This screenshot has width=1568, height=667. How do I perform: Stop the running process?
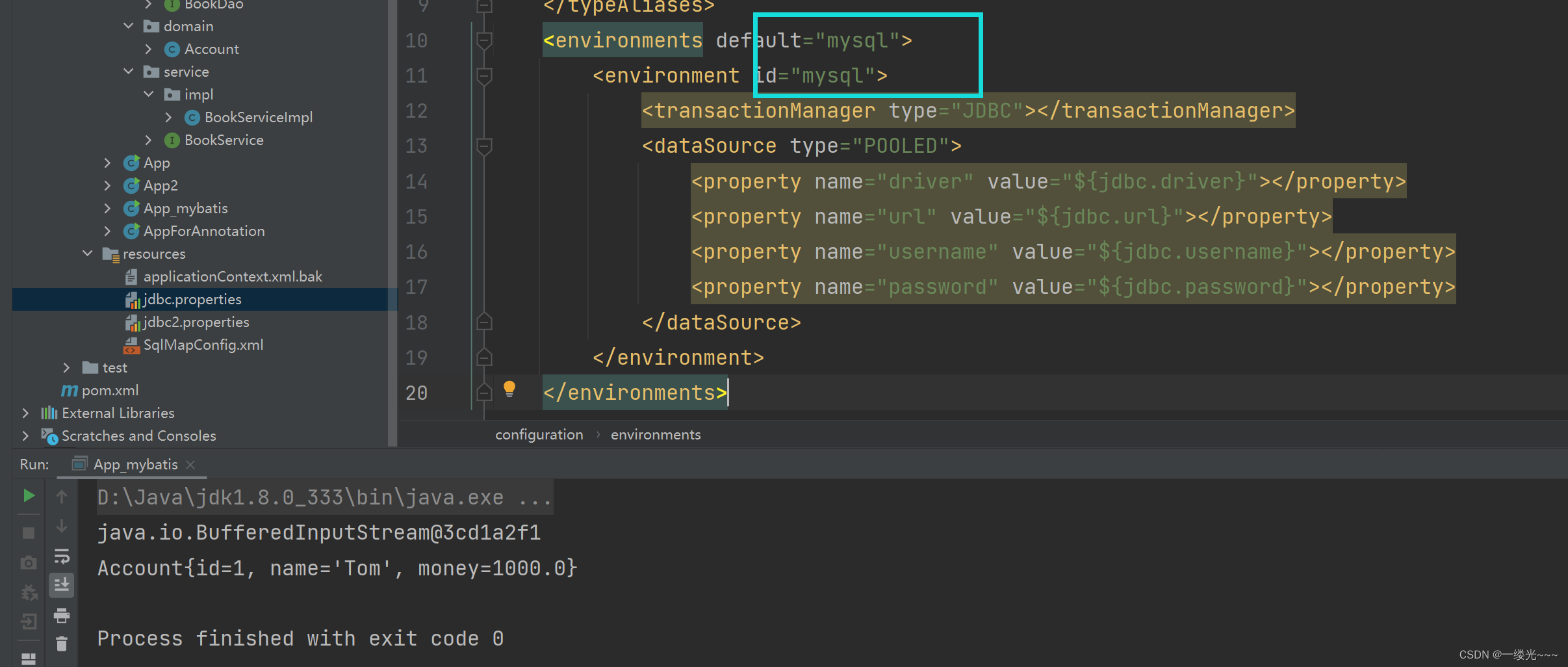pos(29,532)
